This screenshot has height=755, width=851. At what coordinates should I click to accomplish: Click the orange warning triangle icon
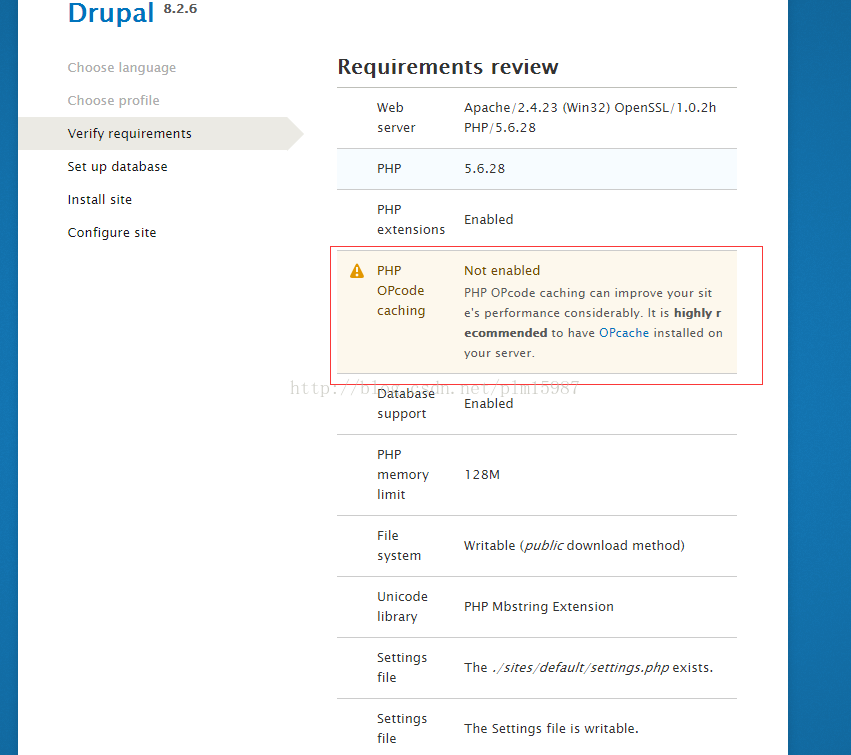(357, 271)
